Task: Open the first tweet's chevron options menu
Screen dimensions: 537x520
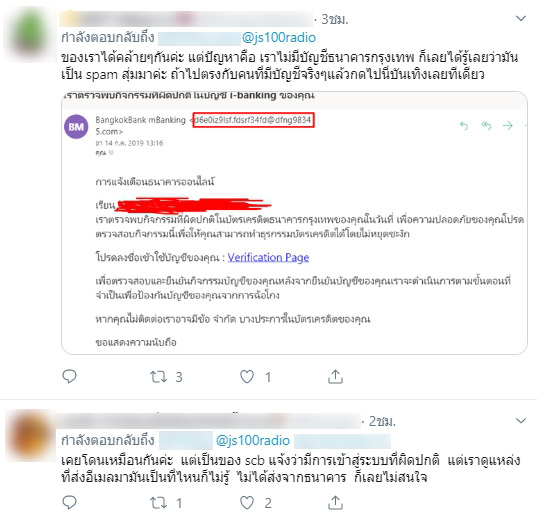Action: (521, 18)
